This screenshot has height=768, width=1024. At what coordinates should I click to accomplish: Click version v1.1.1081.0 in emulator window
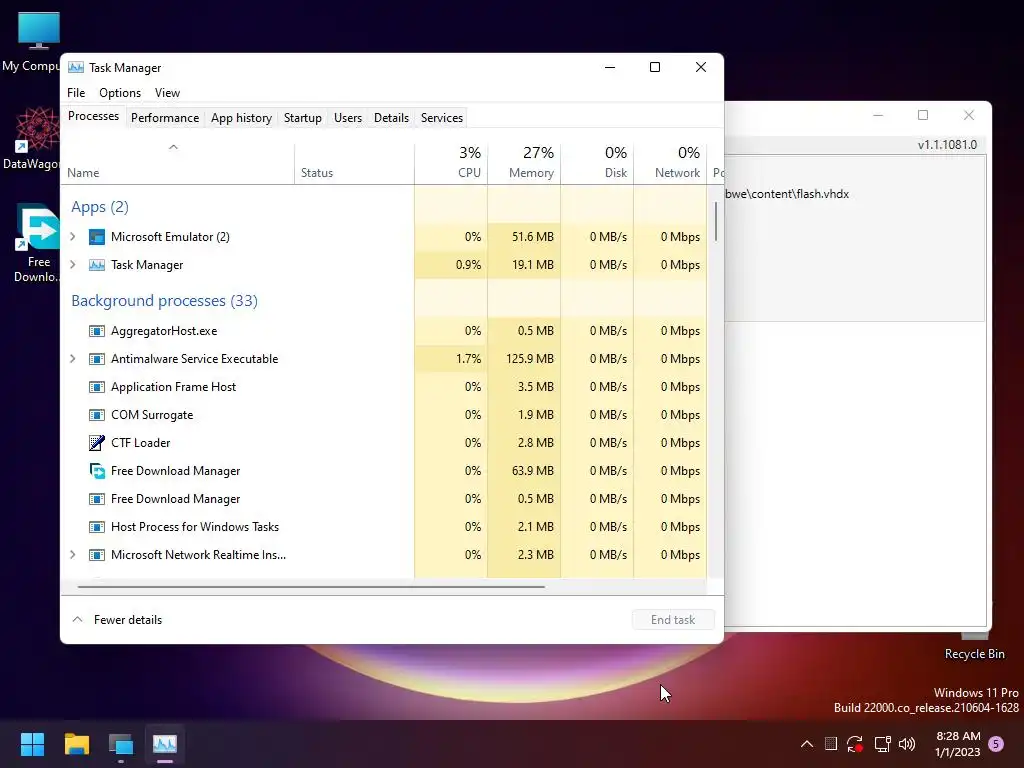pos(947,145)
